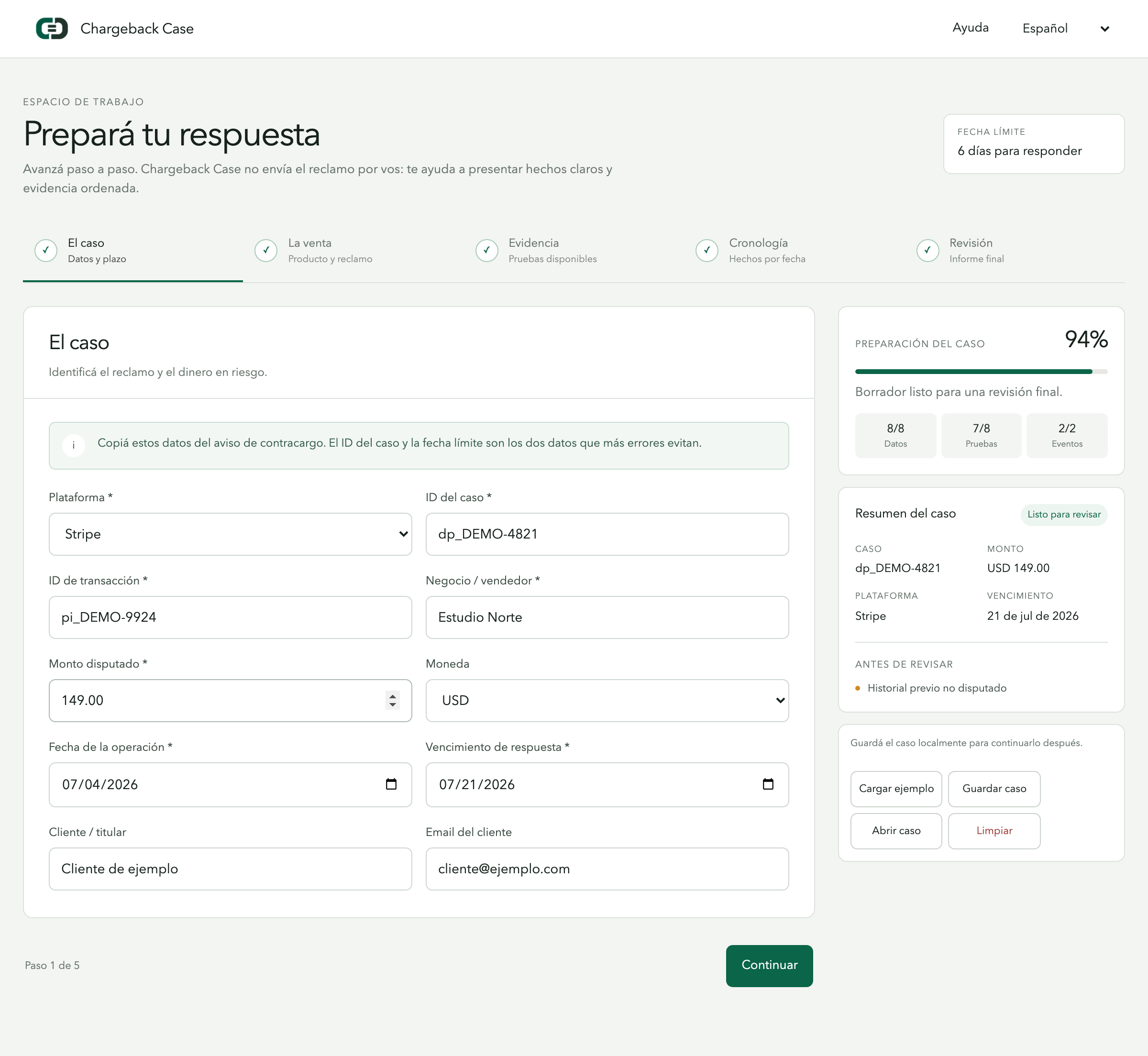The height and width of the screenshot is (1056, 1148).
Task: Click the 2/2 Eventos stat tile
Action: [x=1067, y=435]
